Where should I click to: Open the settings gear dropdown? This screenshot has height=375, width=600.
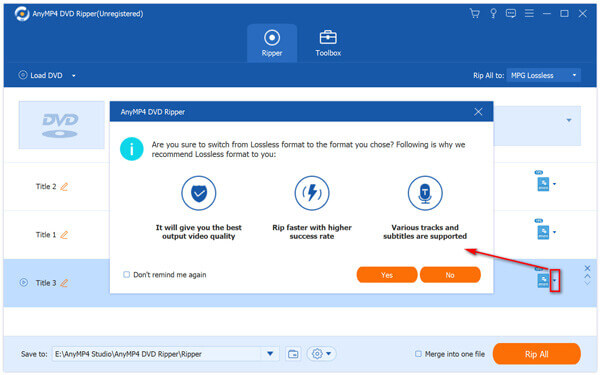coord(321,354)
